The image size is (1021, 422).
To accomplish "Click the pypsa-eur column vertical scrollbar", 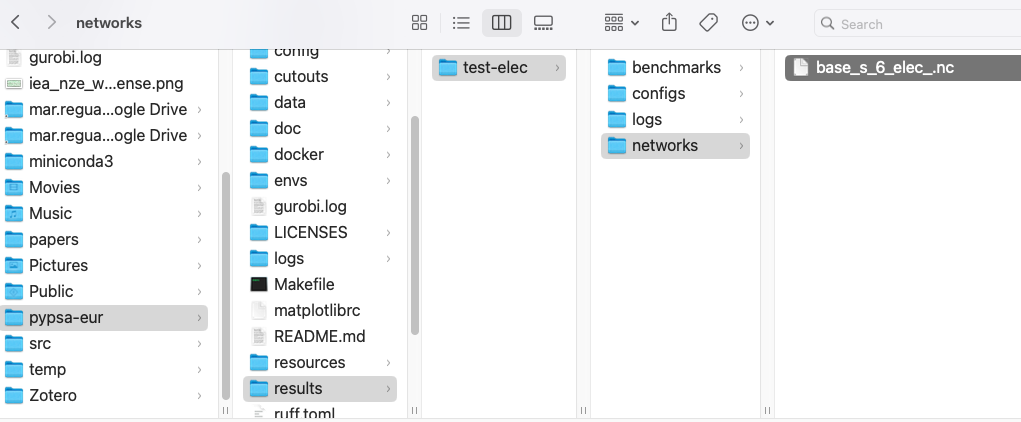I will coord(415,225).
